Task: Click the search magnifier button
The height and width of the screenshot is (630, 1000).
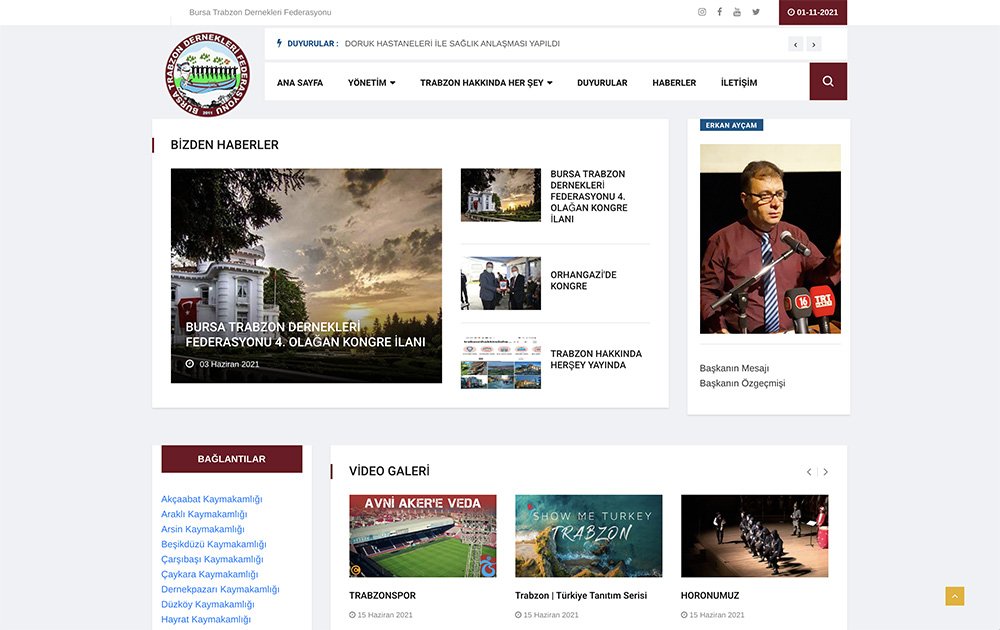Action: coord(828,82)
